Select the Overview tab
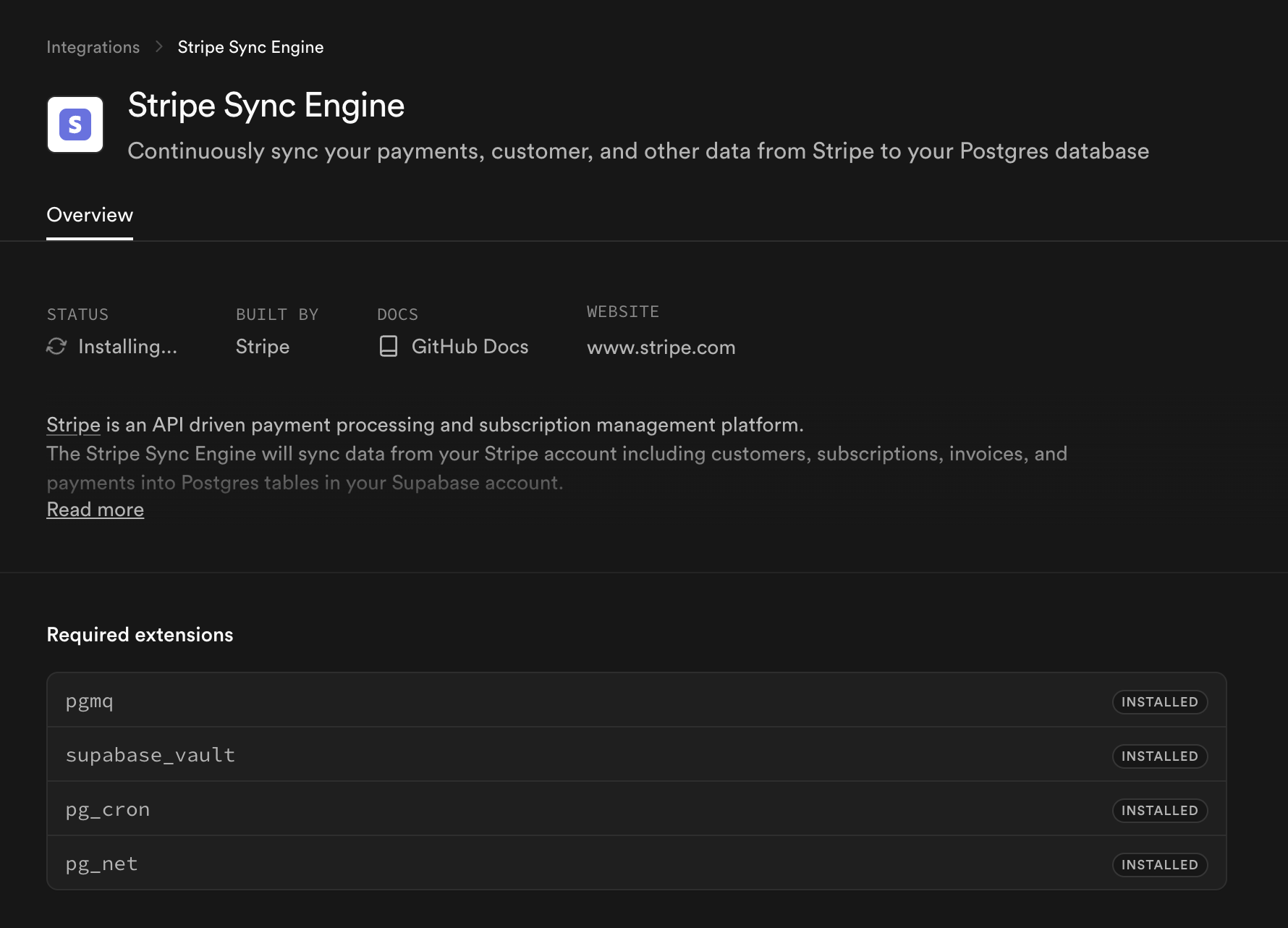Screen dimensions: 1288x928 pos(90,215)
